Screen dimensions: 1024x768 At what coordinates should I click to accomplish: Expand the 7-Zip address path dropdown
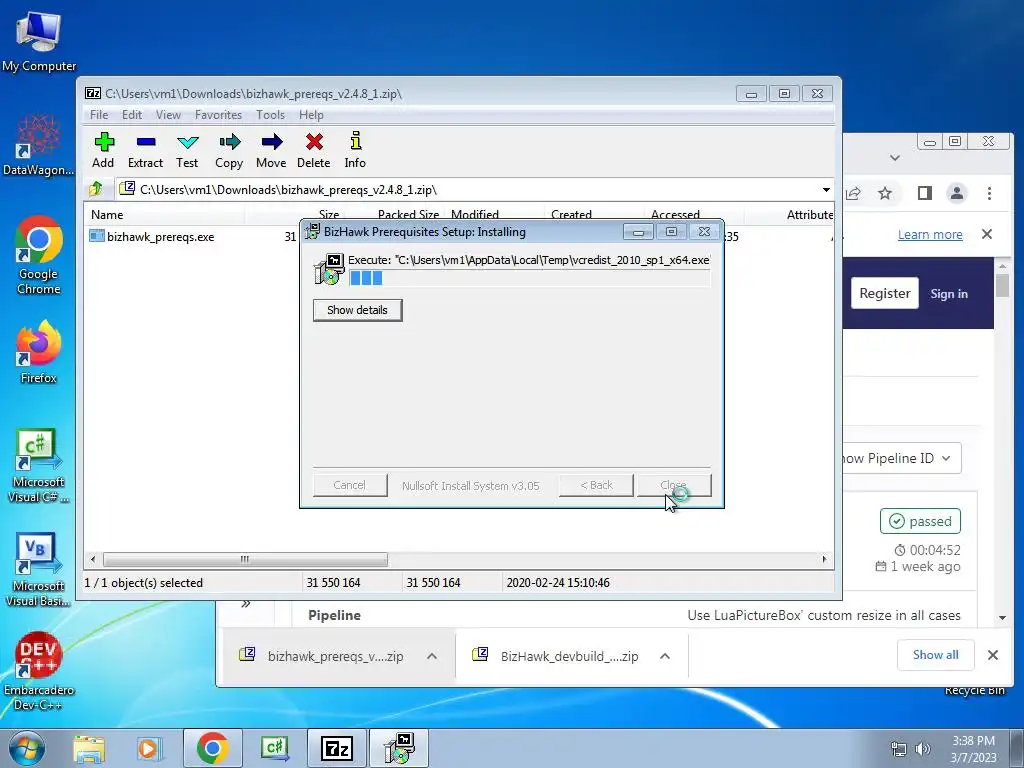coord(826,189)
